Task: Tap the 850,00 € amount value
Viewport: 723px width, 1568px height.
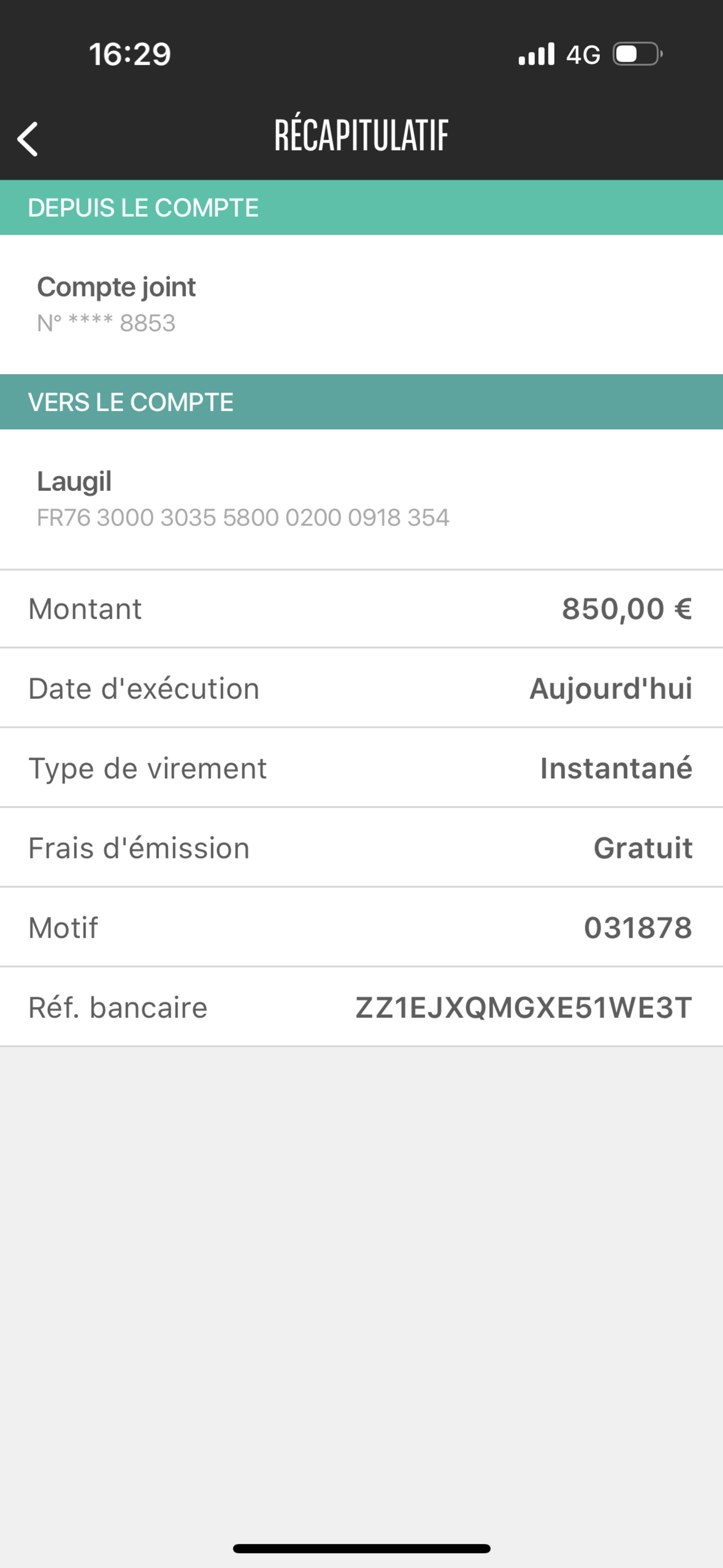Action: pyautogui.click(x=627, y=609)
